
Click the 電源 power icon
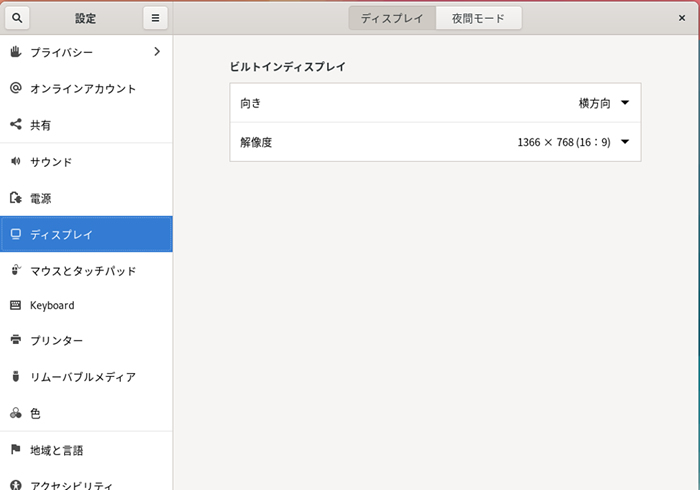click(15, 198)
